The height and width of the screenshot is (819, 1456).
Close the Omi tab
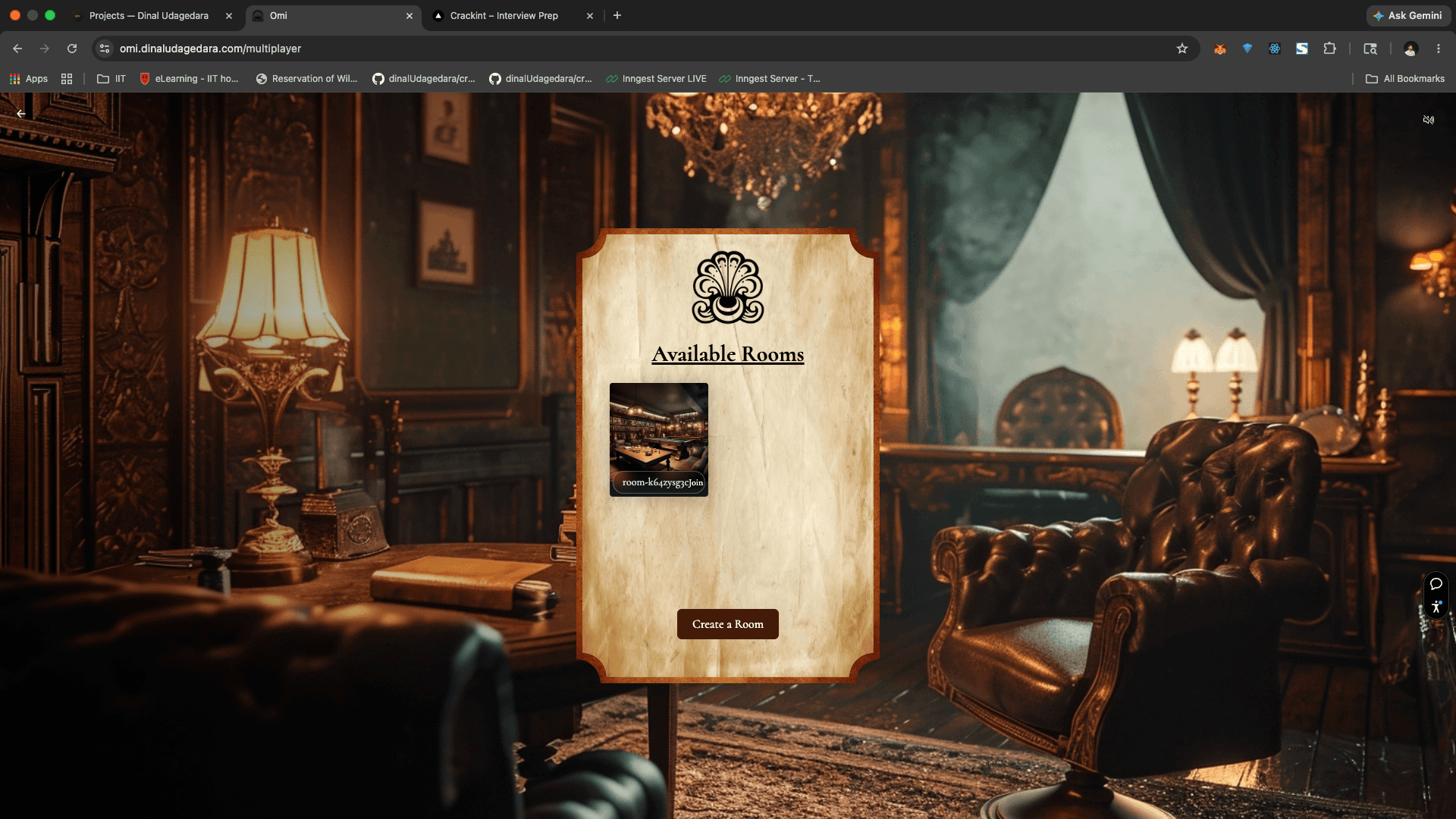tap(409, 16)
